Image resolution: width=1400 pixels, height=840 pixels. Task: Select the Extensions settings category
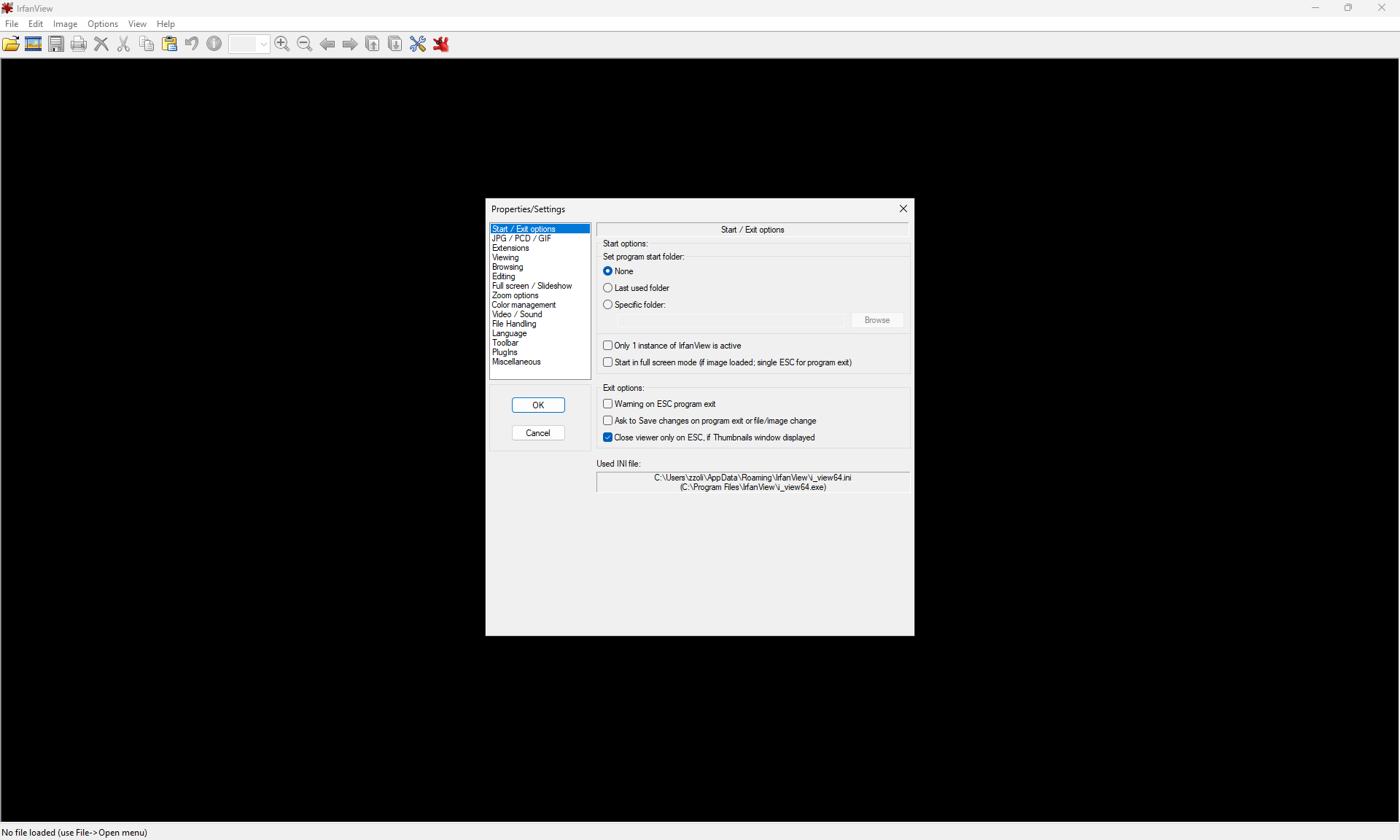click(540, 248)
